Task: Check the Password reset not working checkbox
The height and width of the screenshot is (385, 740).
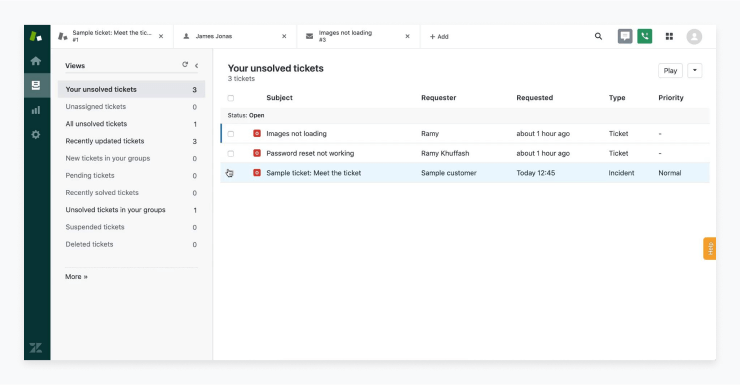Action: click(x=231, y=154)
